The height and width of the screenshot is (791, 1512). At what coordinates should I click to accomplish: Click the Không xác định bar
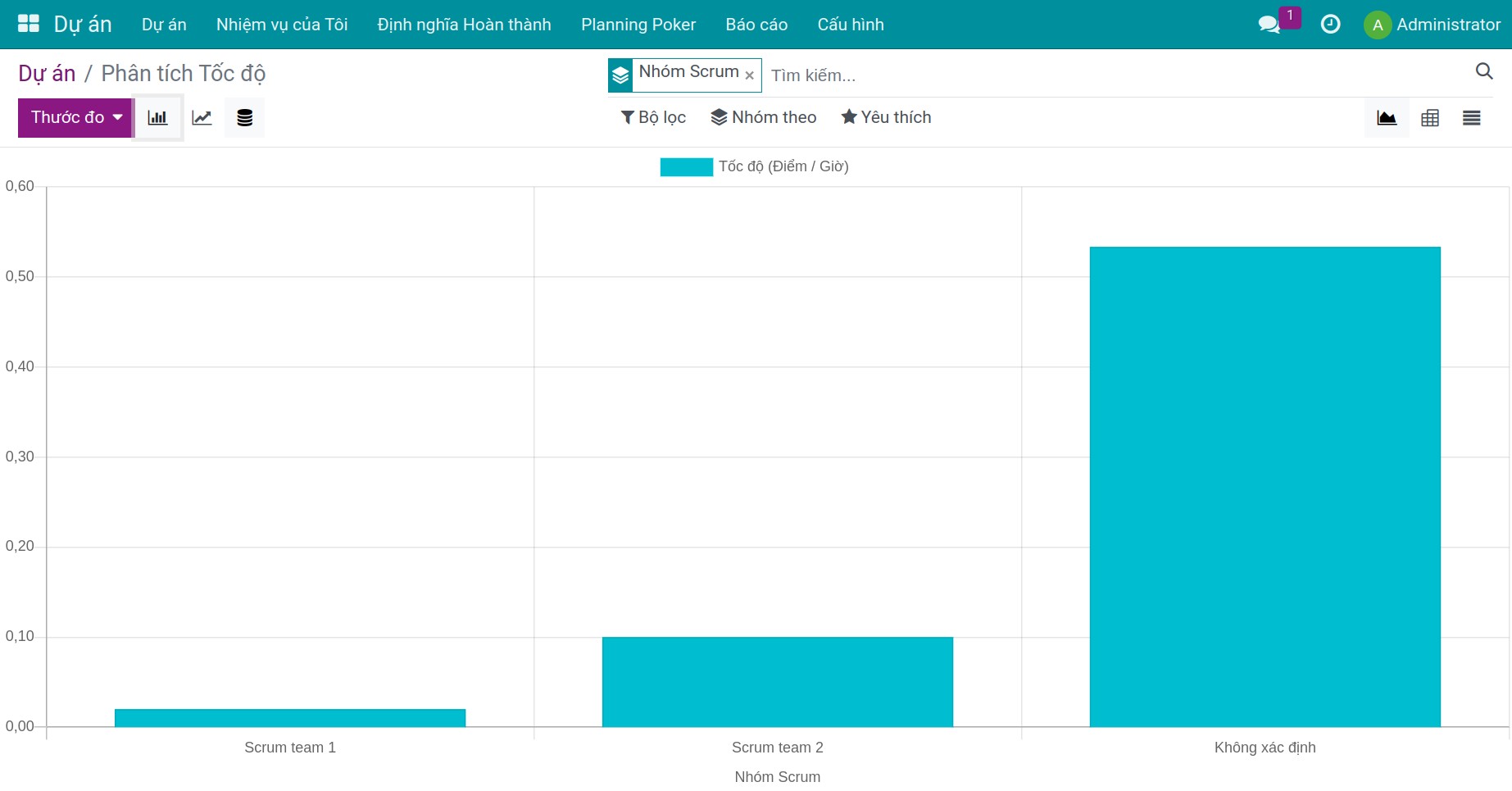tap(1265, 487)
